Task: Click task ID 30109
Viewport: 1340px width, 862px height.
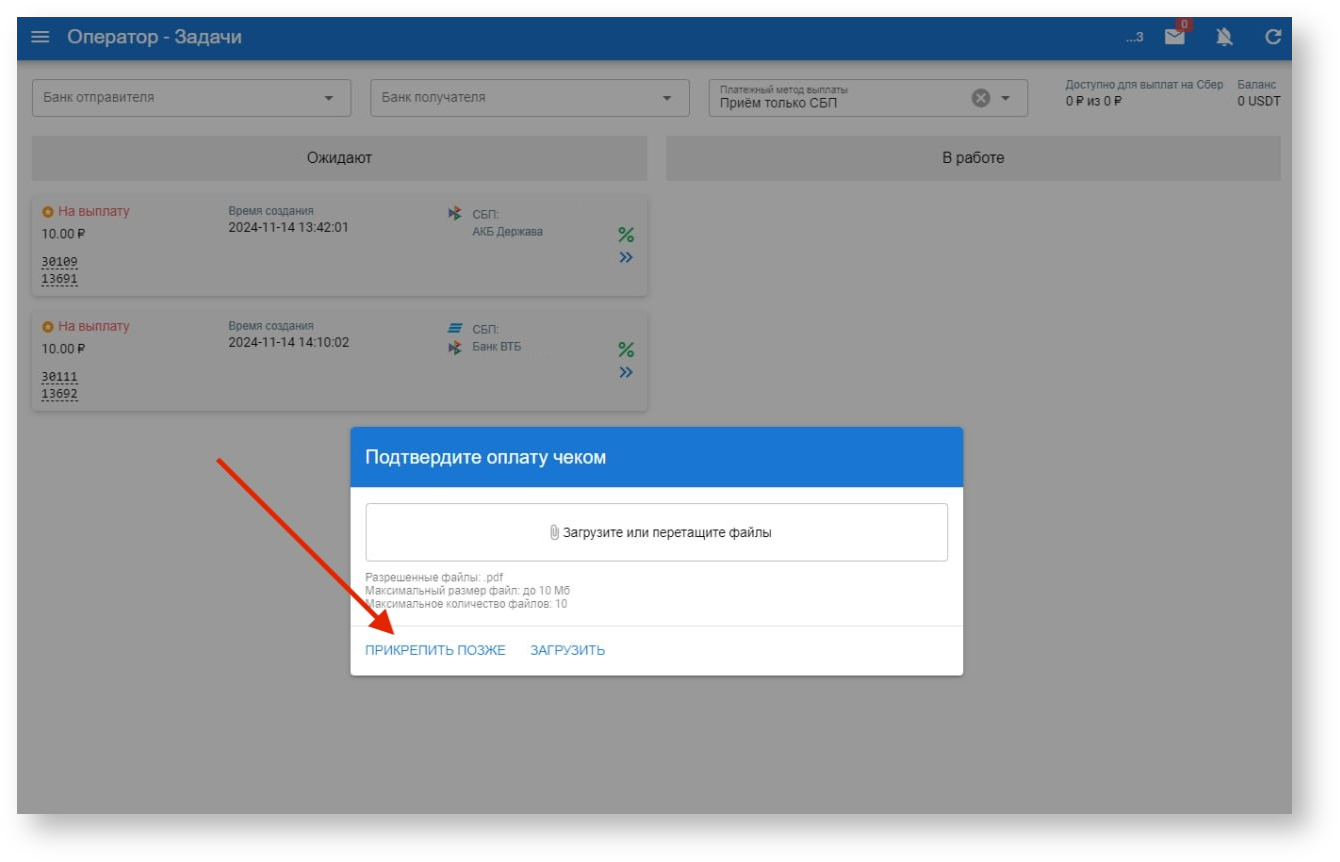Action: [x=59, y=262]
